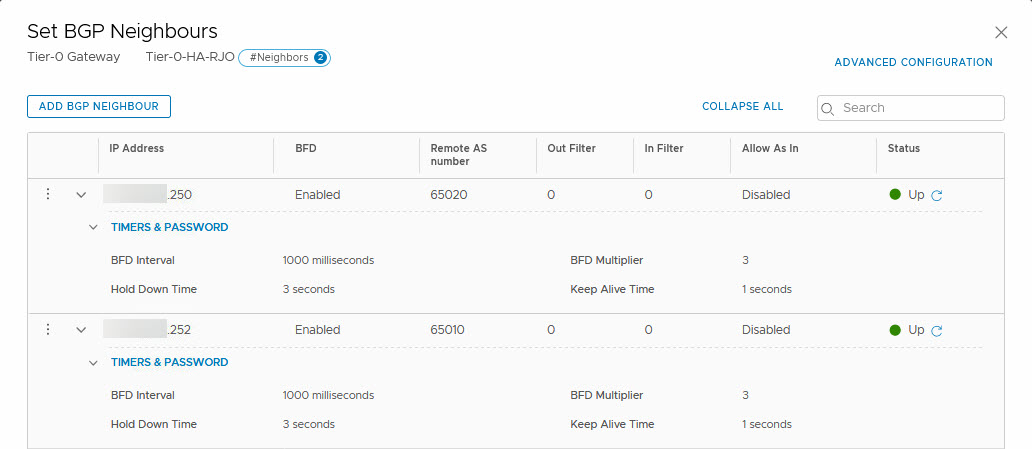Click the green Up status indicator for .250

coord(895,195)
